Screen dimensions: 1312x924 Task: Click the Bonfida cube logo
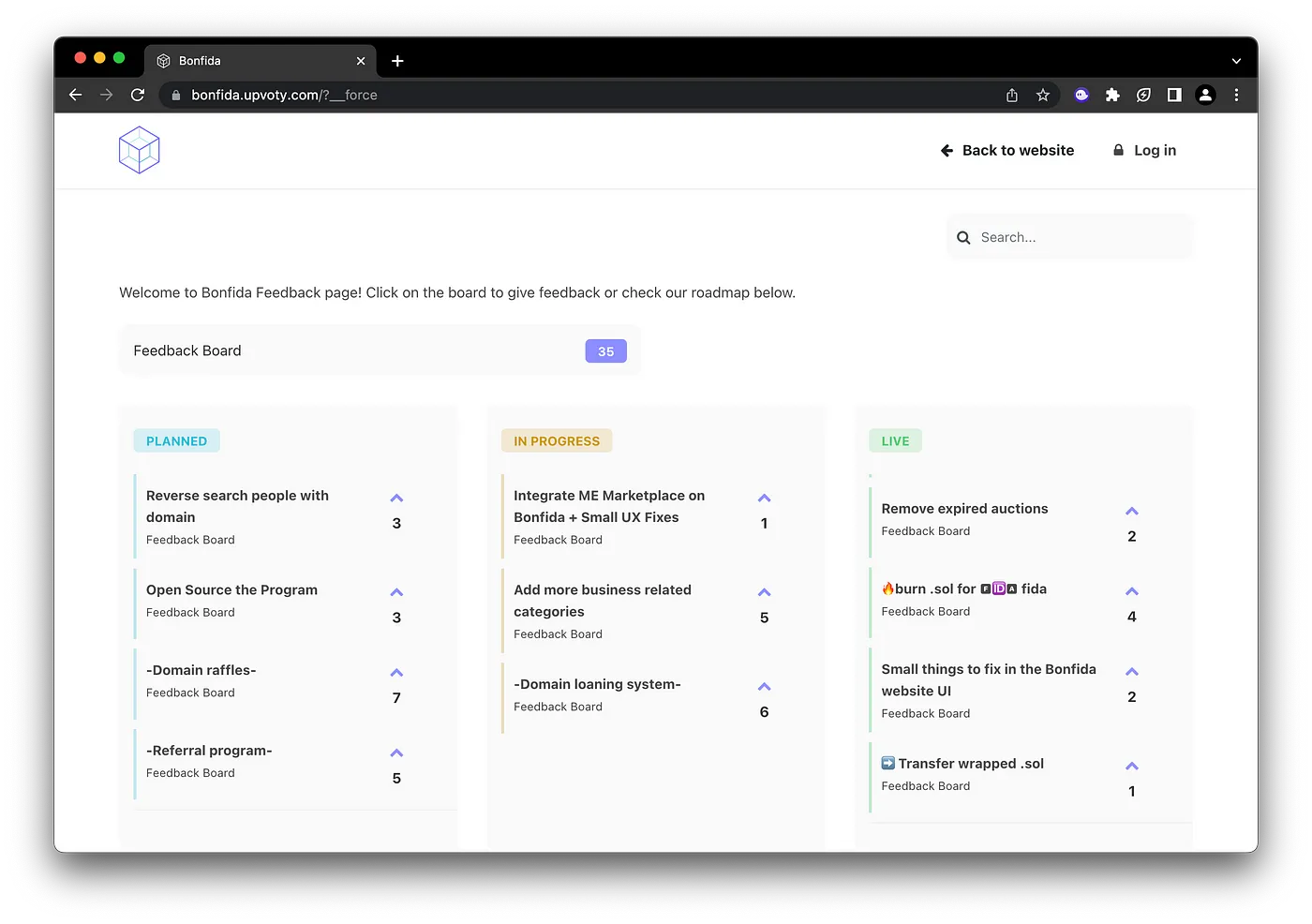[139, 150]
